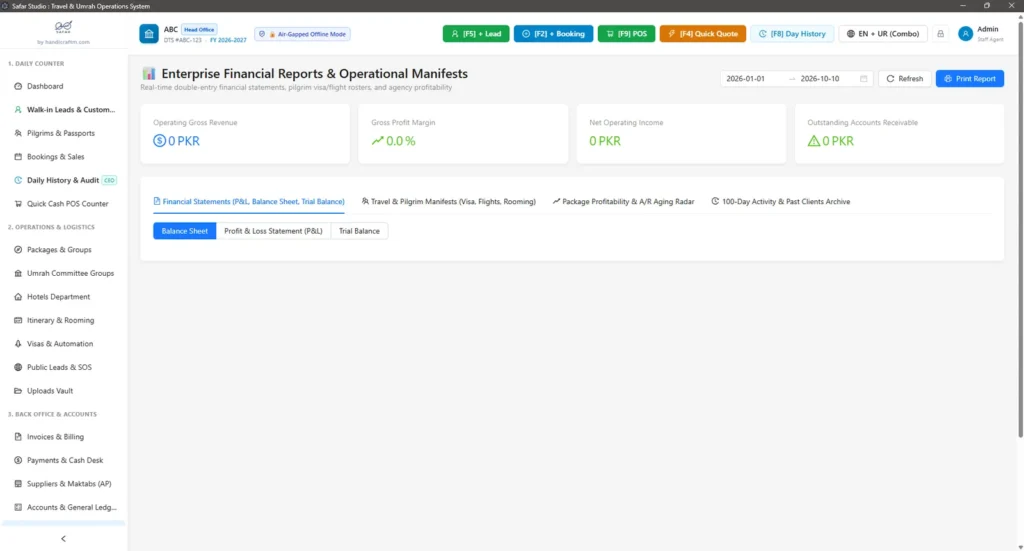Open Visas & Automation
This screenshot has height=551, width=1024.
63,343
